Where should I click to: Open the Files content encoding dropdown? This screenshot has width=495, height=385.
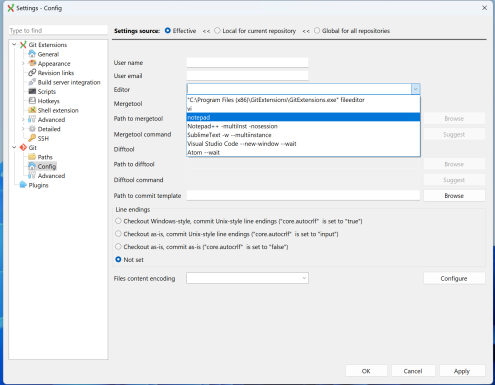tap(247, 278)
